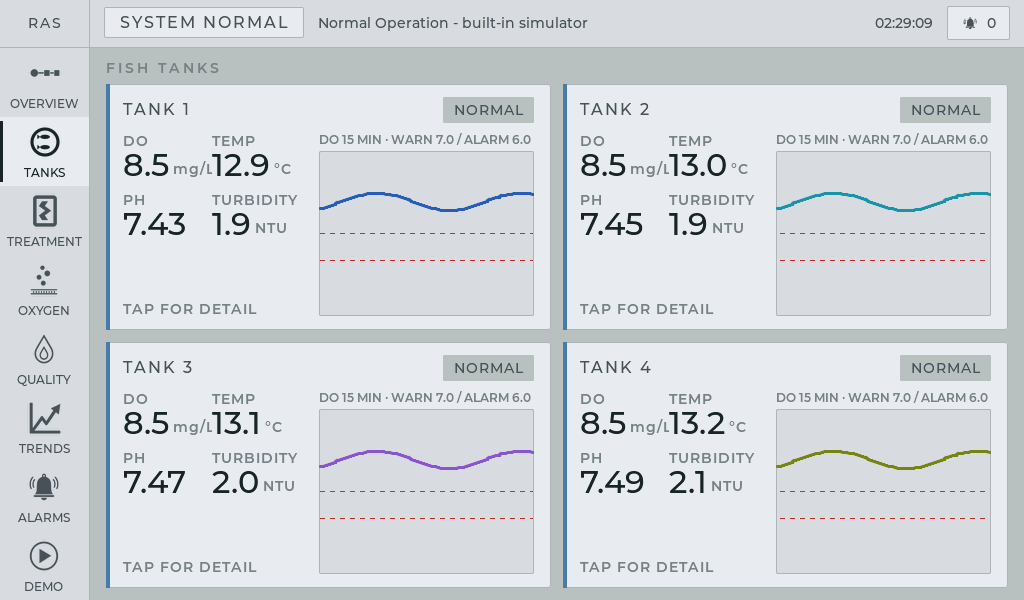Open the Tank 1 DO trend chart
This screenshot has height=600, width=1024.
coord(426,234)
